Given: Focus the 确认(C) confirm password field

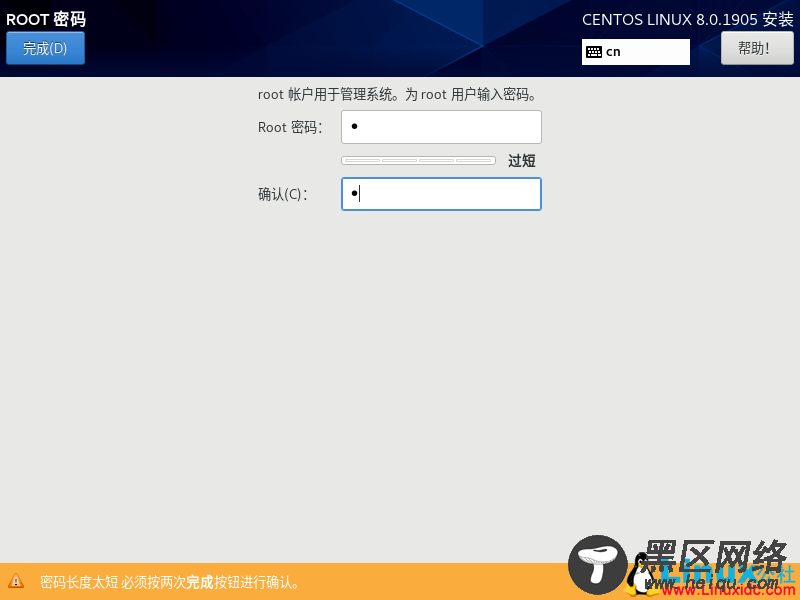Looking at the screenshot, I should point(441,194).
